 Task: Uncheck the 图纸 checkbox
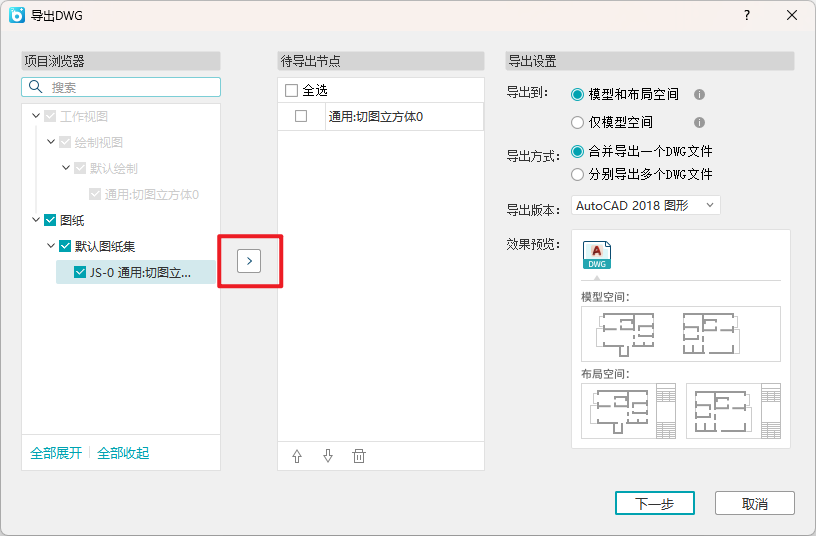50,220
